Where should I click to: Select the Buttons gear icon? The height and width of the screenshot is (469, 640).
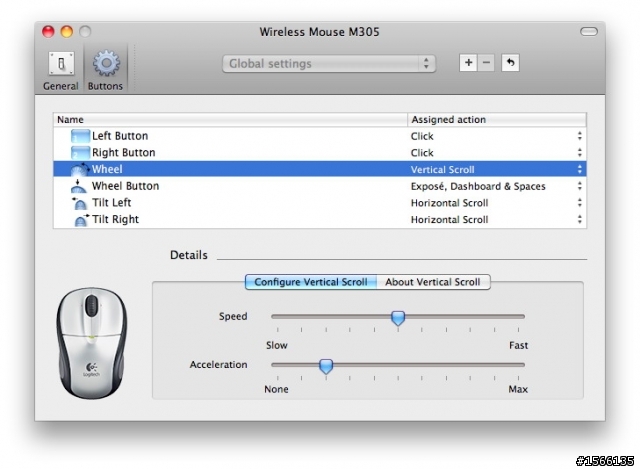coord(106,63)
